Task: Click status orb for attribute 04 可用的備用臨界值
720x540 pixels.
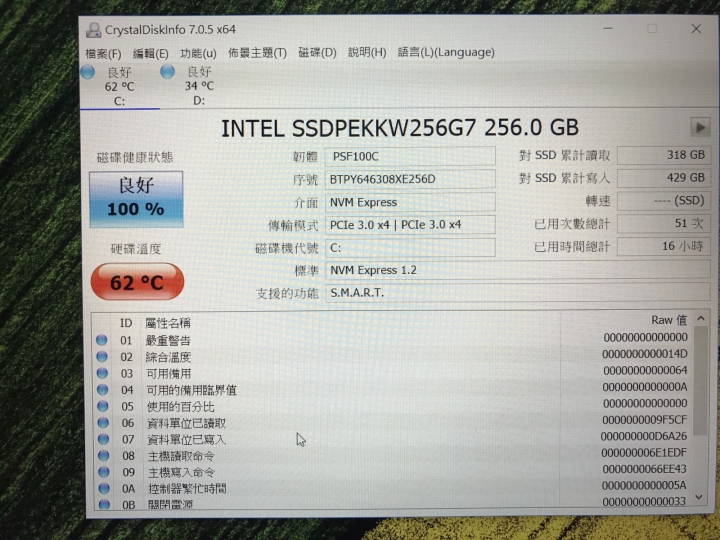Action: [102, 390]
